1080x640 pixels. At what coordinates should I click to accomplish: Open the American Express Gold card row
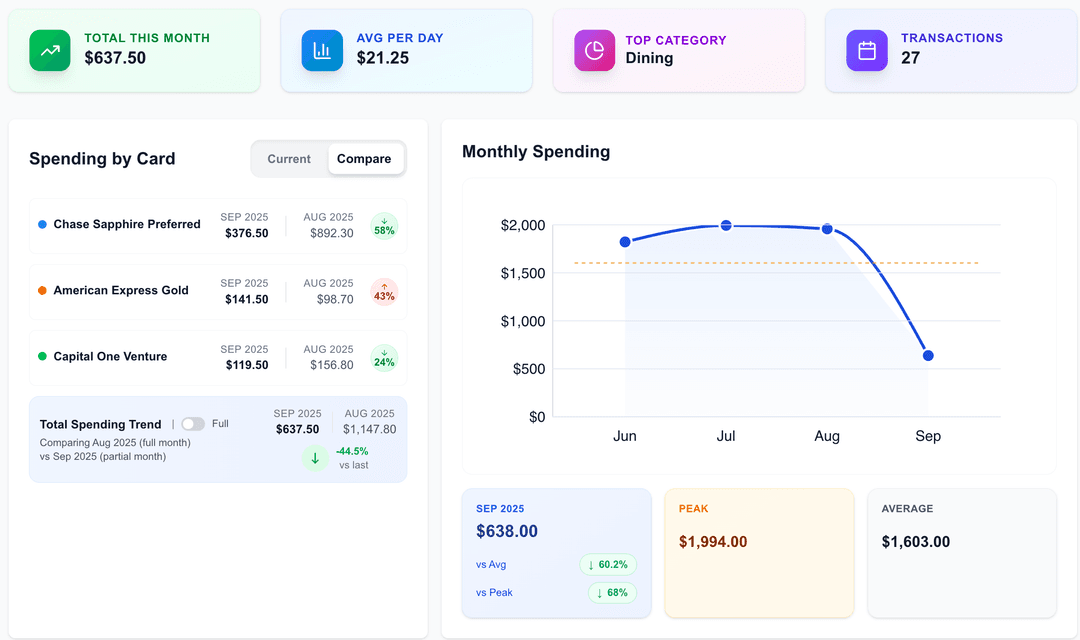click(x=121, y=291)
